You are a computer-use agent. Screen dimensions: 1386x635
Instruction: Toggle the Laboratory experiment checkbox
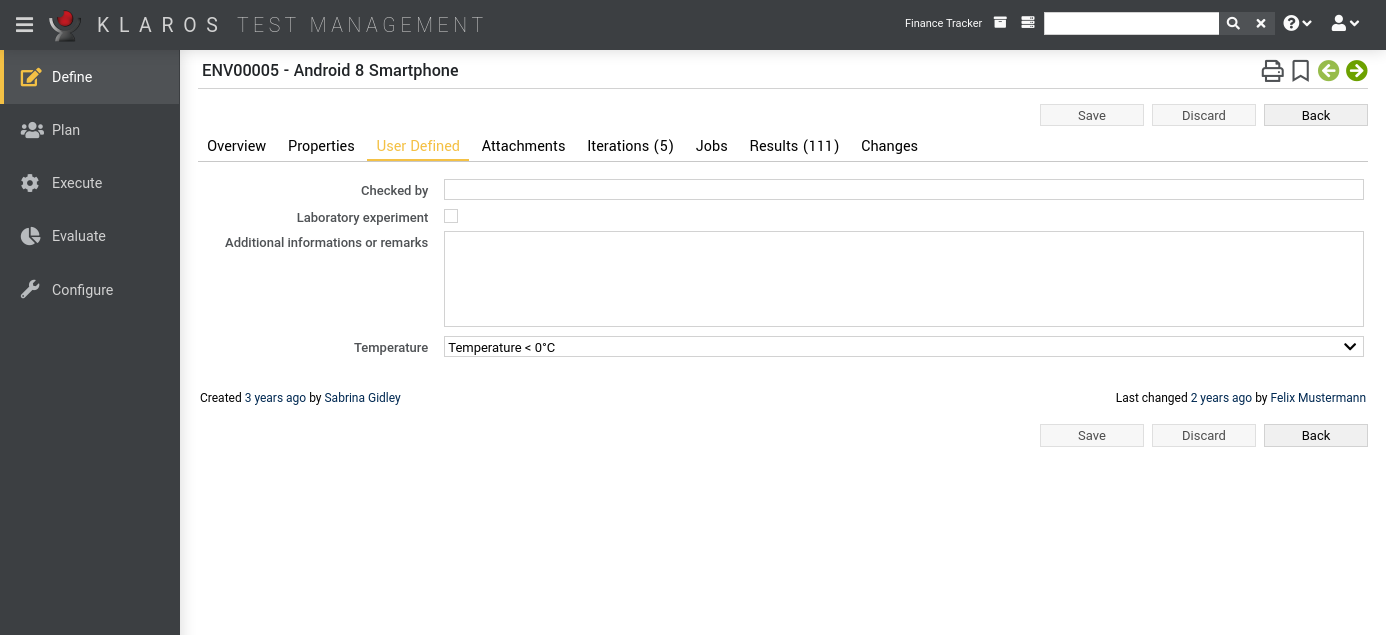click(x=451, y=216)
